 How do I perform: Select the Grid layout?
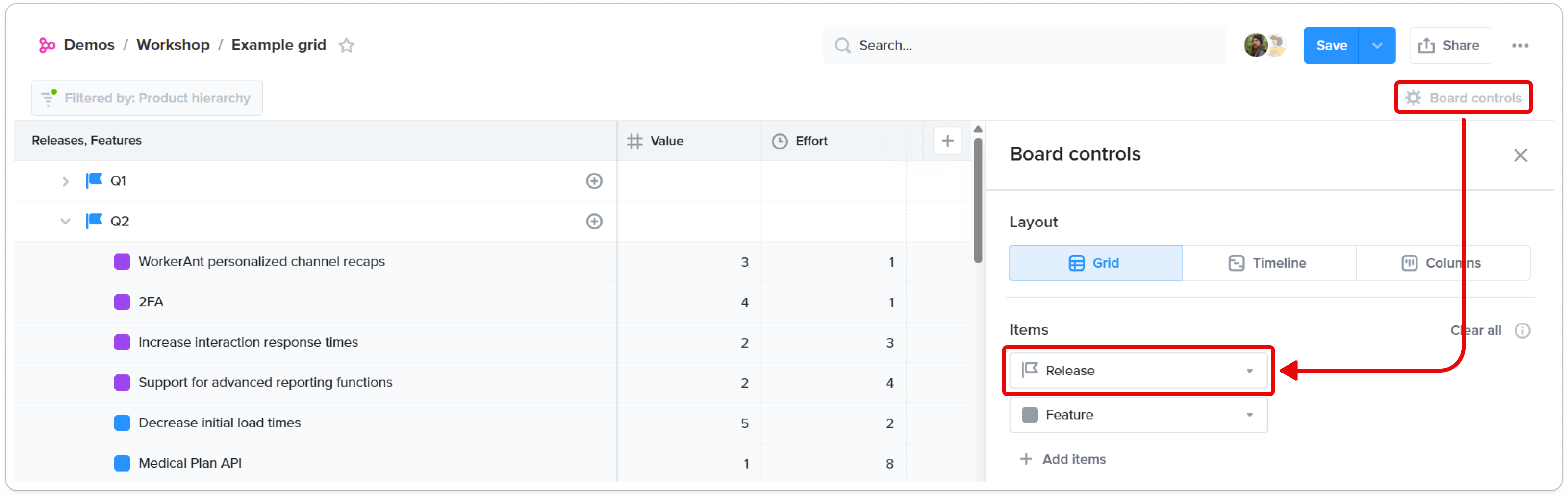click(1095, 262)
